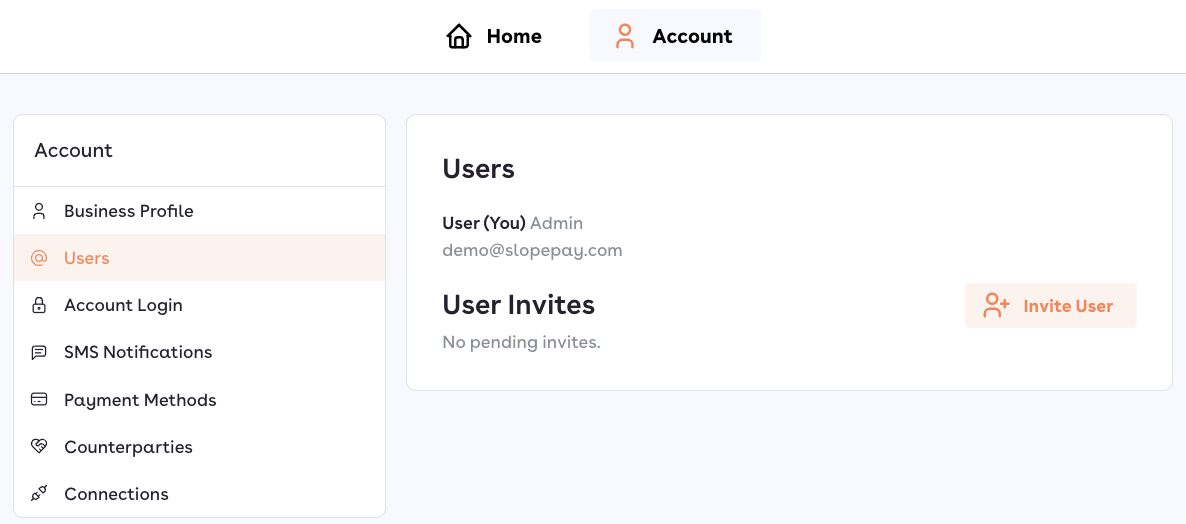The width and height of the screenshot is (1186, 524).
Task: Click the person icon next to Business Profile
Action: [39, 211]
